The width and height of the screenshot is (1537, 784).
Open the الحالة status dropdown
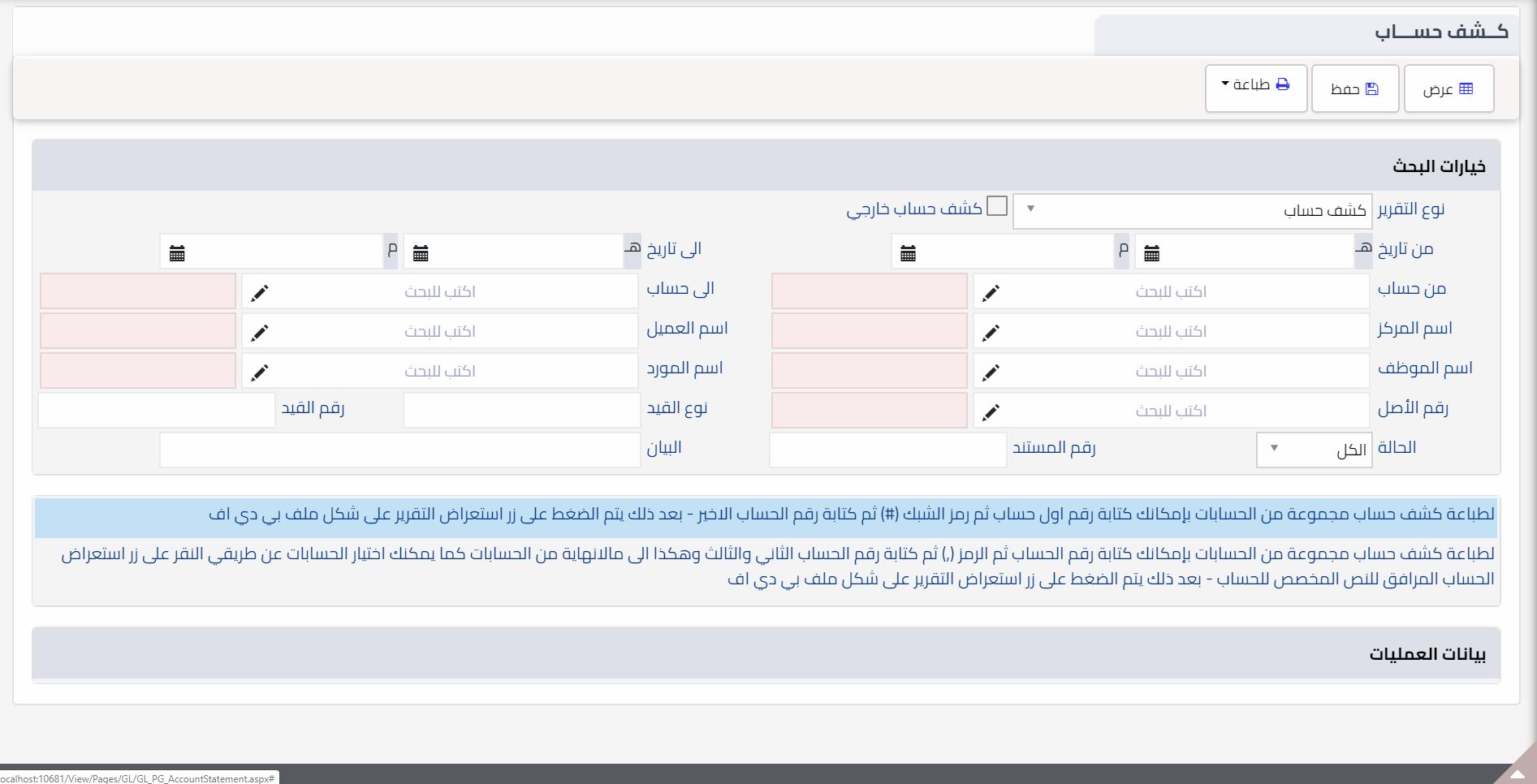[1314, 450]
